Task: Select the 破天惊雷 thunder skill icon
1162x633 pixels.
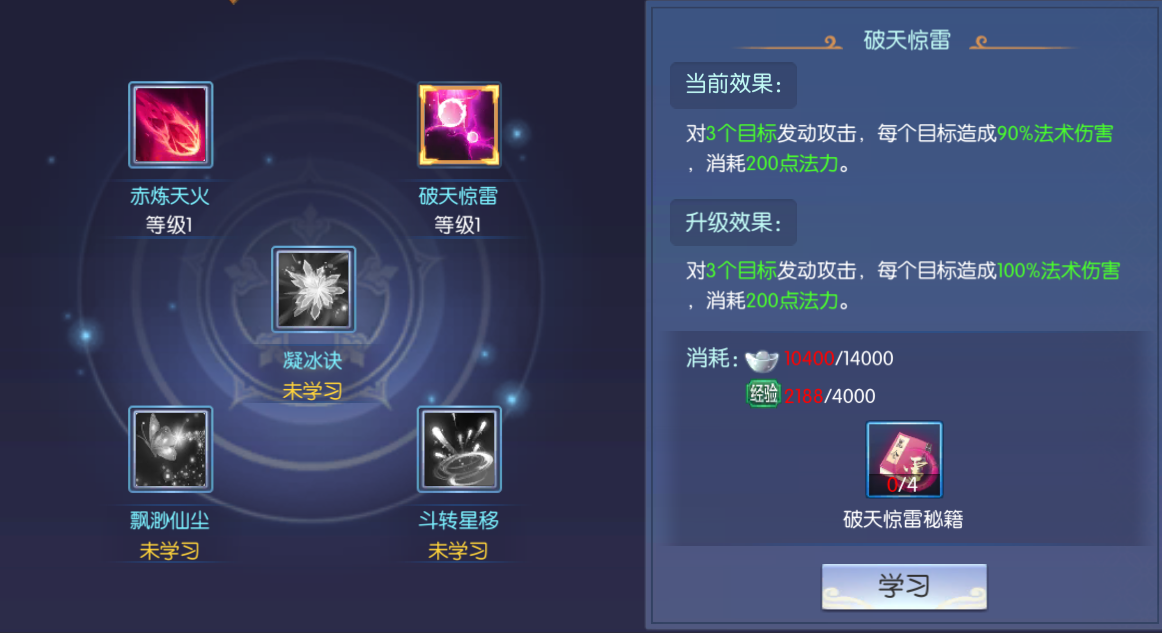Action: 459,125
